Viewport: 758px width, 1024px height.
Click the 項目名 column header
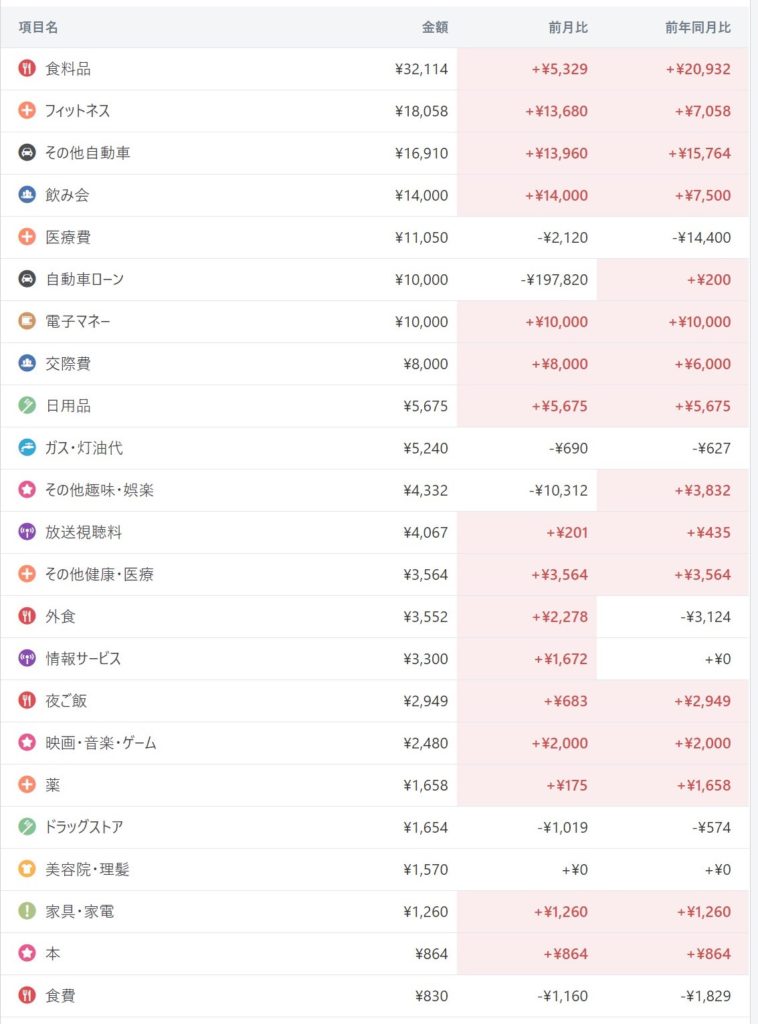(39, 28)
